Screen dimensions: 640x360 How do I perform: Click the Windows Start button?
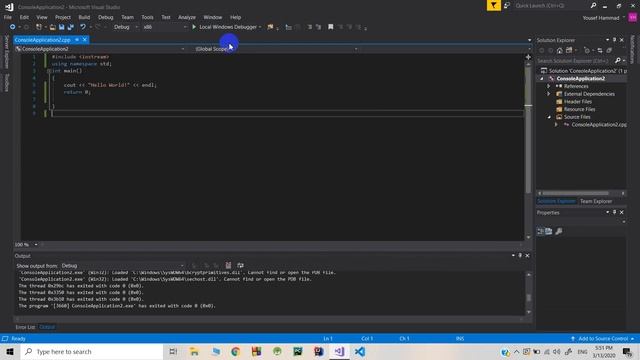tap(10, 351)
